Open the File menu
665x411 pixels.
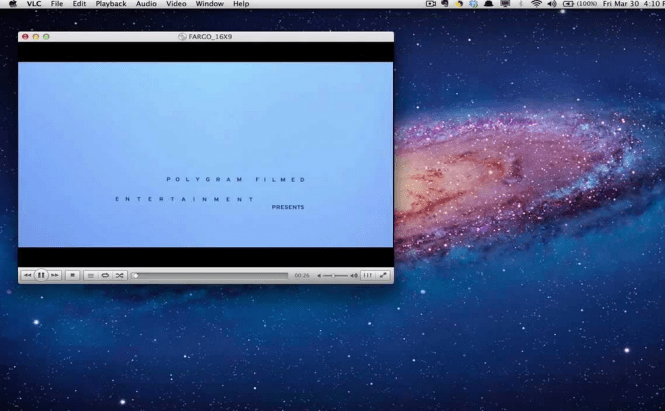[x=57, y=4]
